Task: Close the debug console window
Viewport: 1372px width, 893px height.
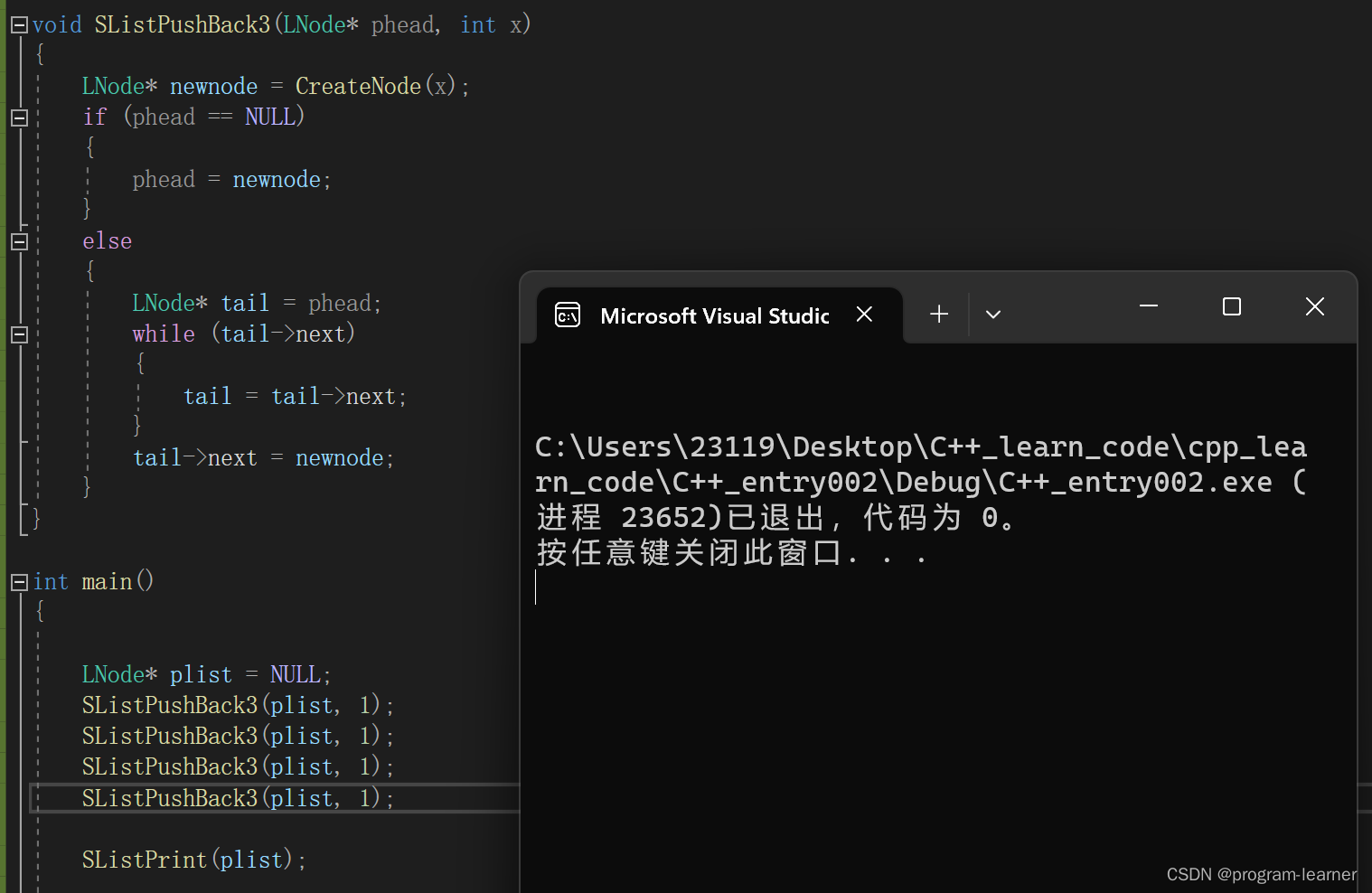Action: 1315,306
